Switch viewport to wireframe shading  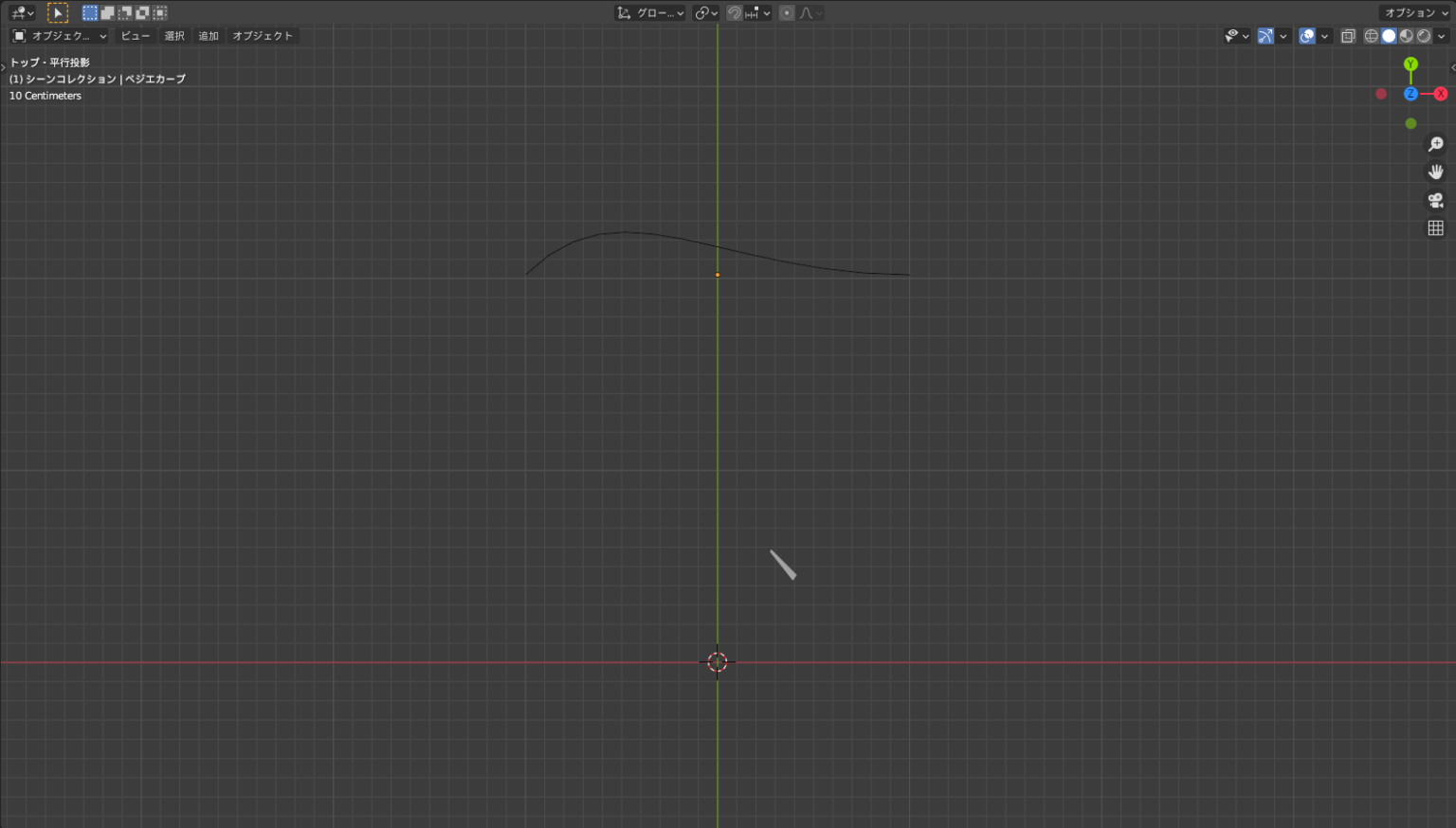click(1371, 36)
